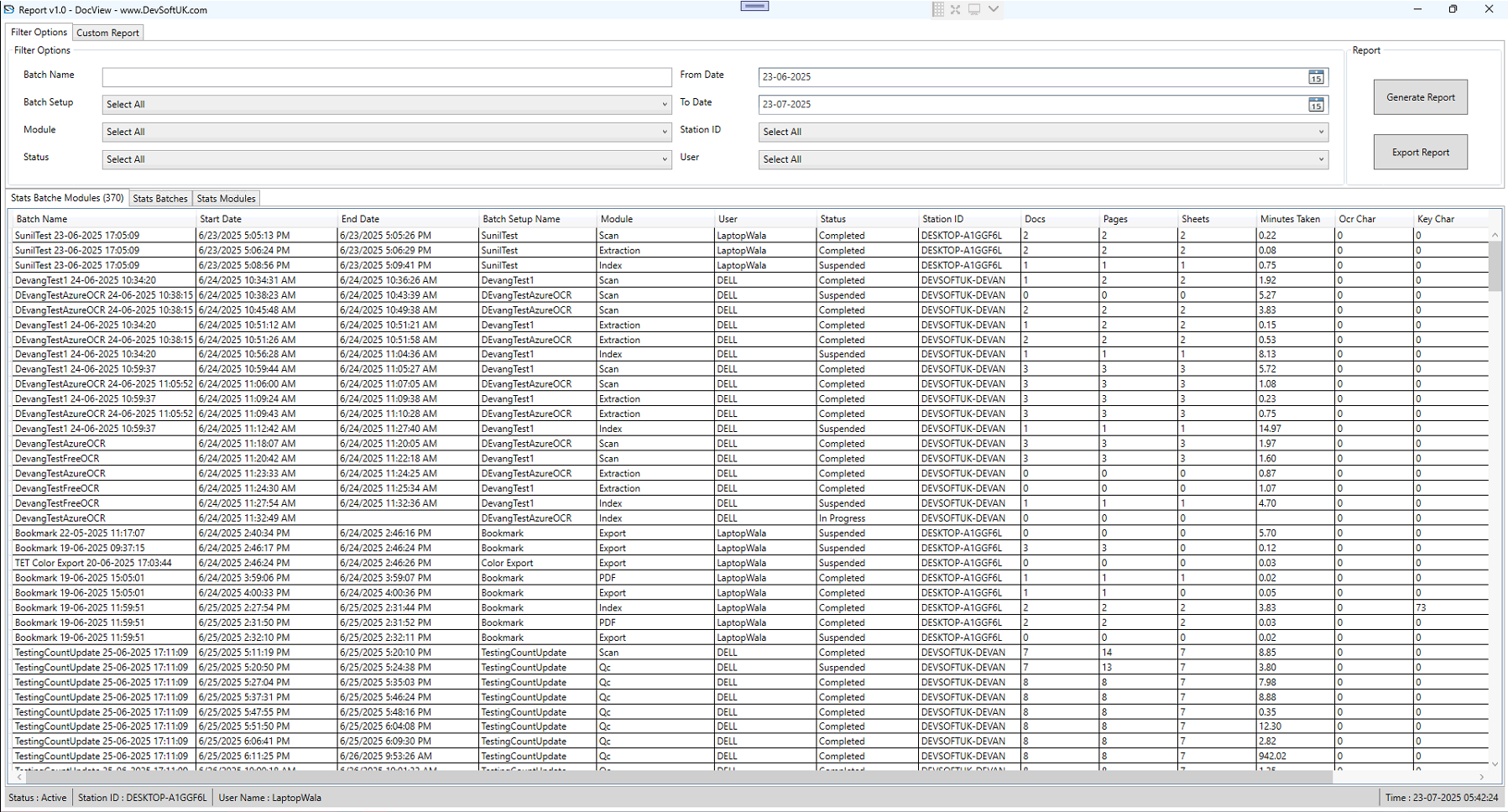The height and width of the screenshot is (812, 1508).
Task: Expand the Station ID dropdown
Action: point(1320,132)
